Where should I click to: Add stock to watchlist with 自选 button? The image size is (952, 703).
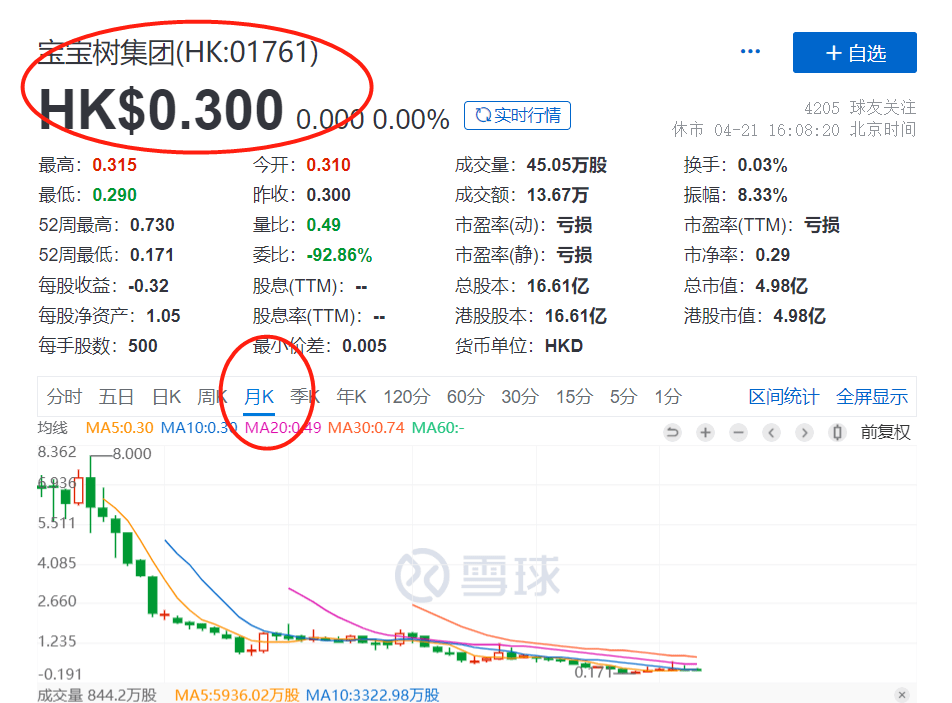[855, 53]
